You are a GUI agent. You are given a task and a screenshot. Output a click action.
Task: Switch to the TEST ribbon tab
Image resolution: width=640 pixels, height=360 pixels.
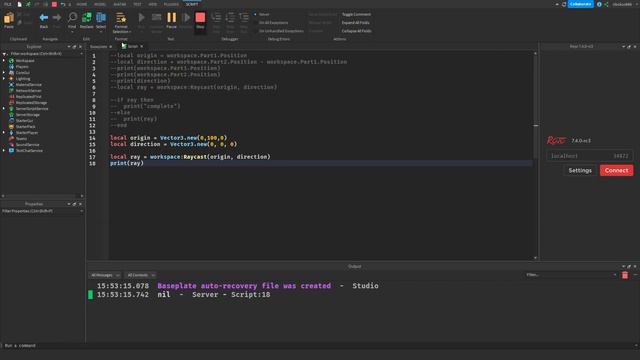137,4
